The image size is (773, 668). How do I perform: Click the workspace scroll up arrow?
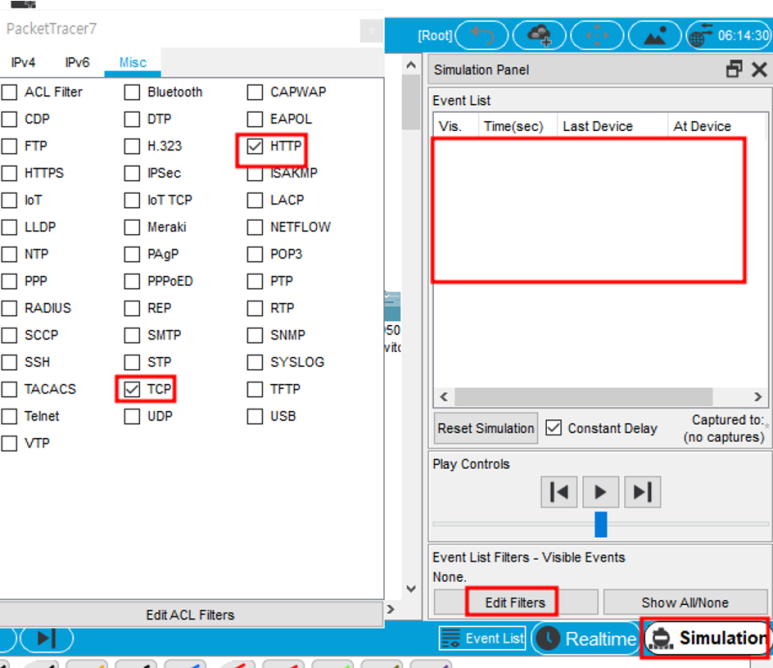click(411, 65)
